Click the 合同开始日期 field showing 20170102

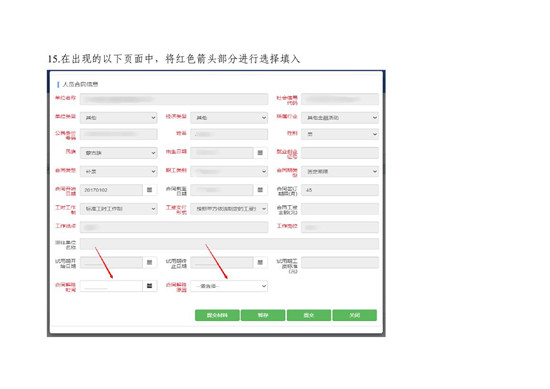111,190
